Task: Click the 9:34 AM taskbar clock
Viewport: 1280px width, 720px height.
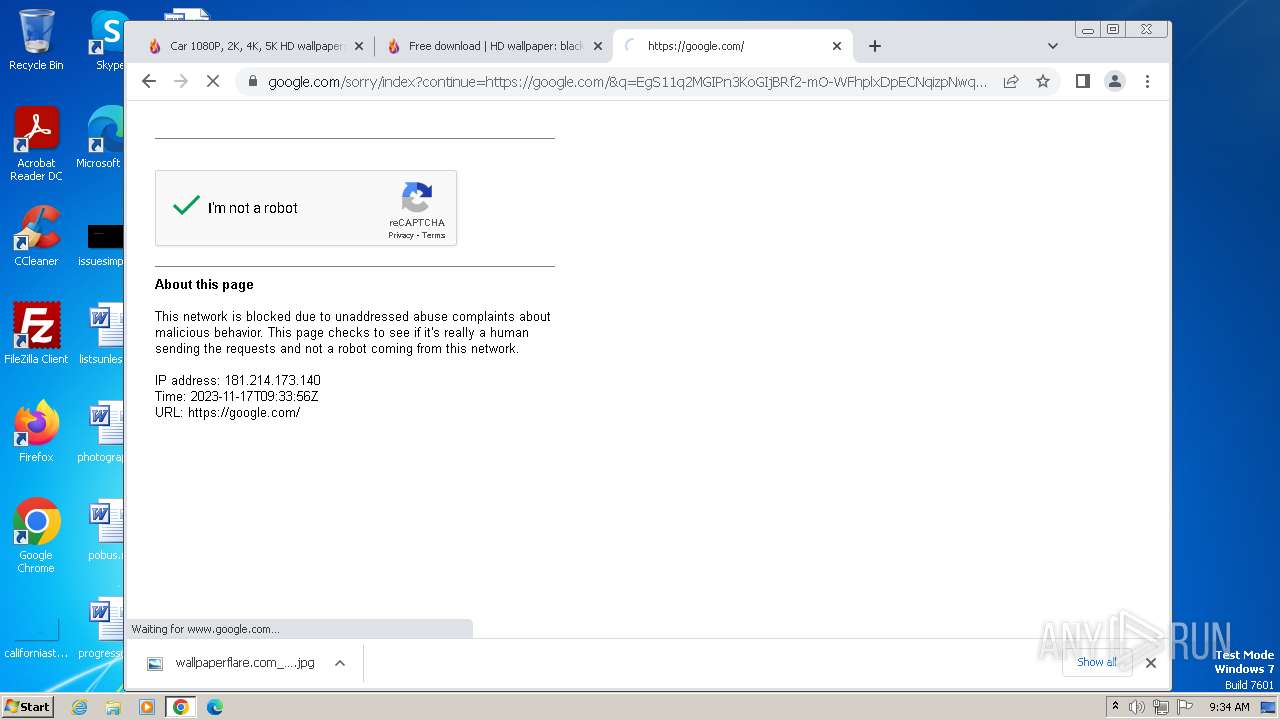Action: pyautogui.click(x=1229, y=707)
